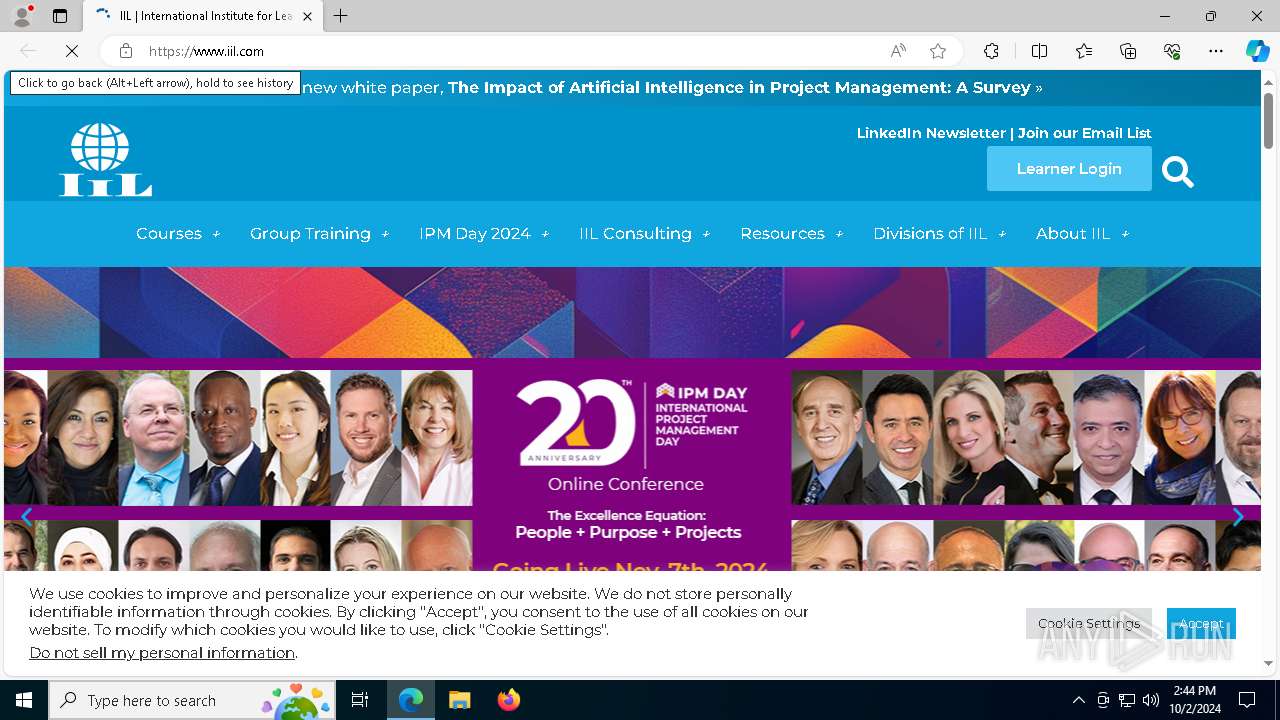Expand Resources submenu plus sign

[839, 234]
